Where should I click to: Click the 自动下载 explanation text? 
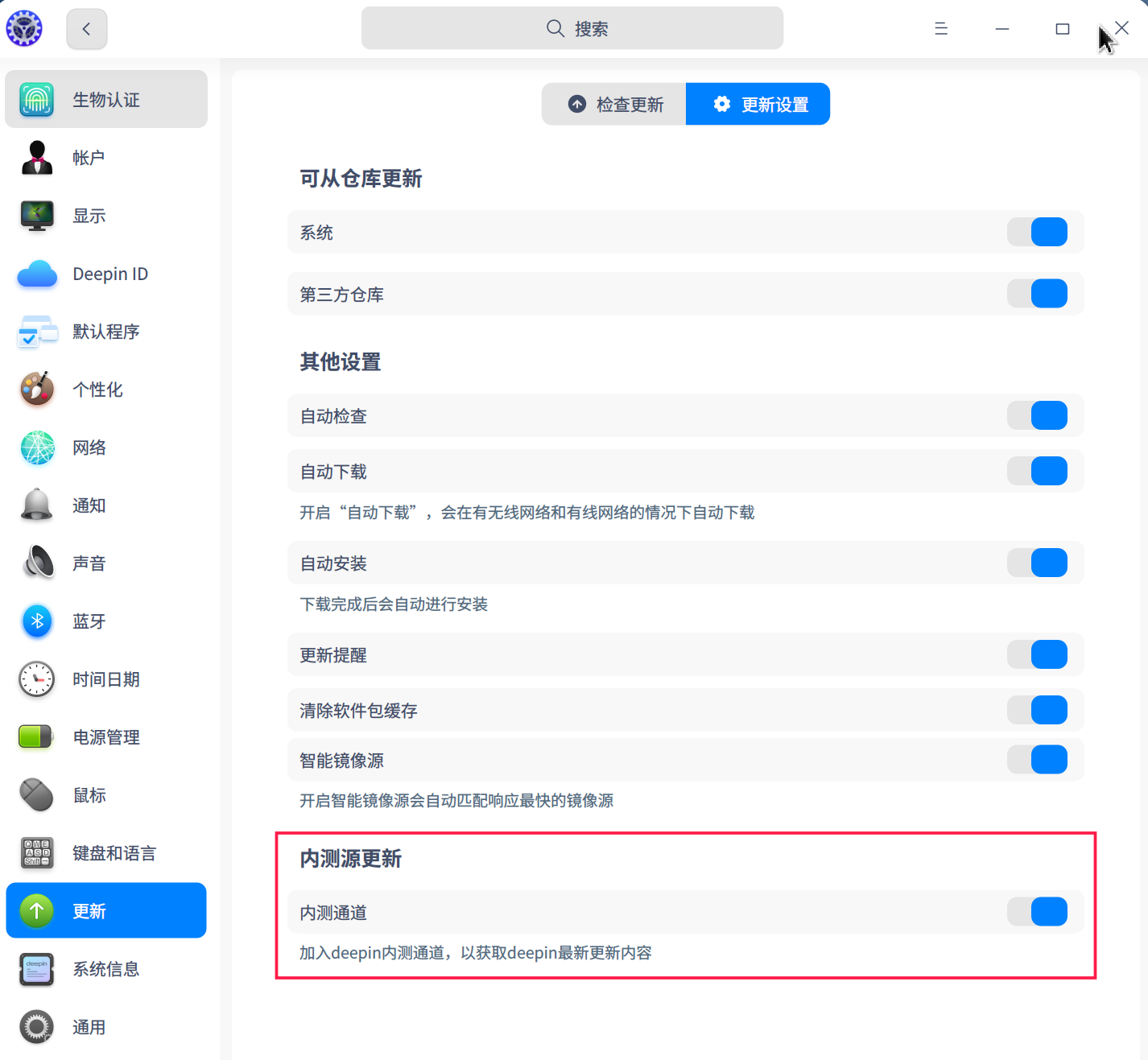(x=527, y=513)
